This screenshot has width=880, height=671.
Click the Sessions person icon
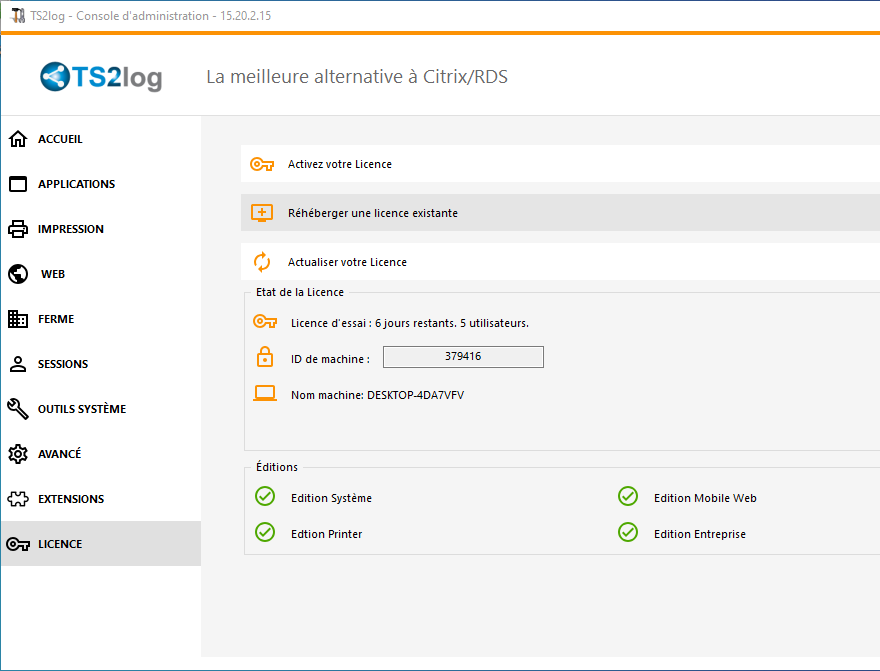(18, 364)
